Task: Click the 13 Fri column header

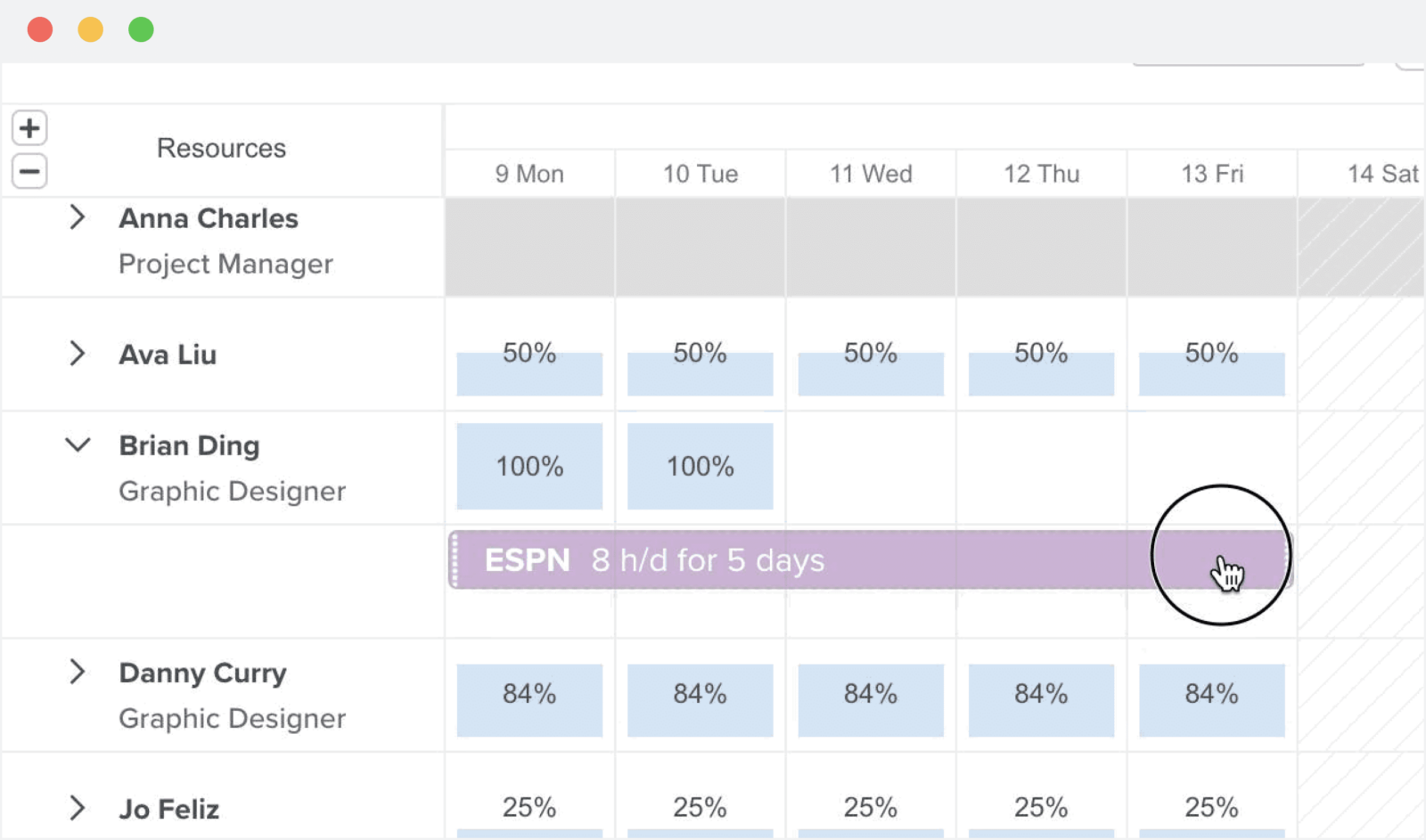Action: click(1211, 174)
